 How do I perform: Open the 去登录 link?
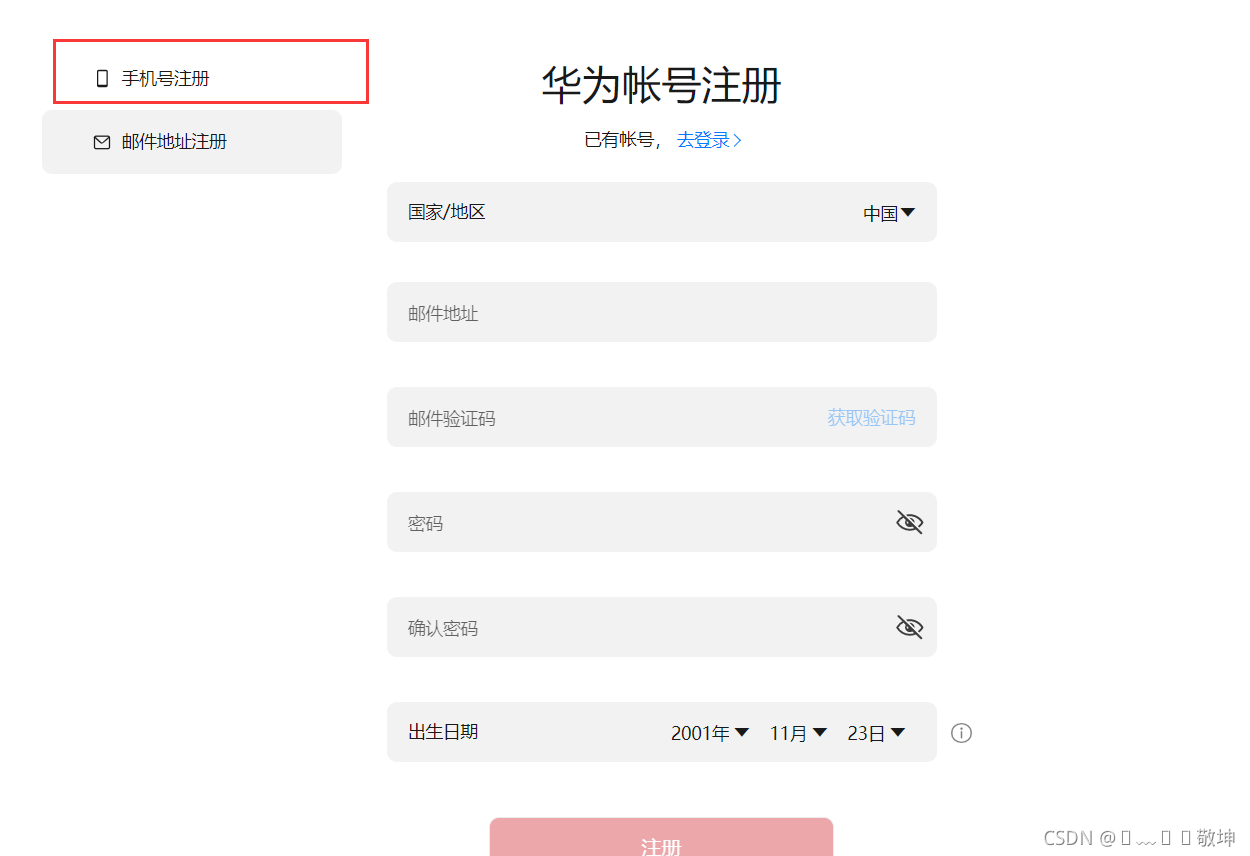[x=709, y=140]
